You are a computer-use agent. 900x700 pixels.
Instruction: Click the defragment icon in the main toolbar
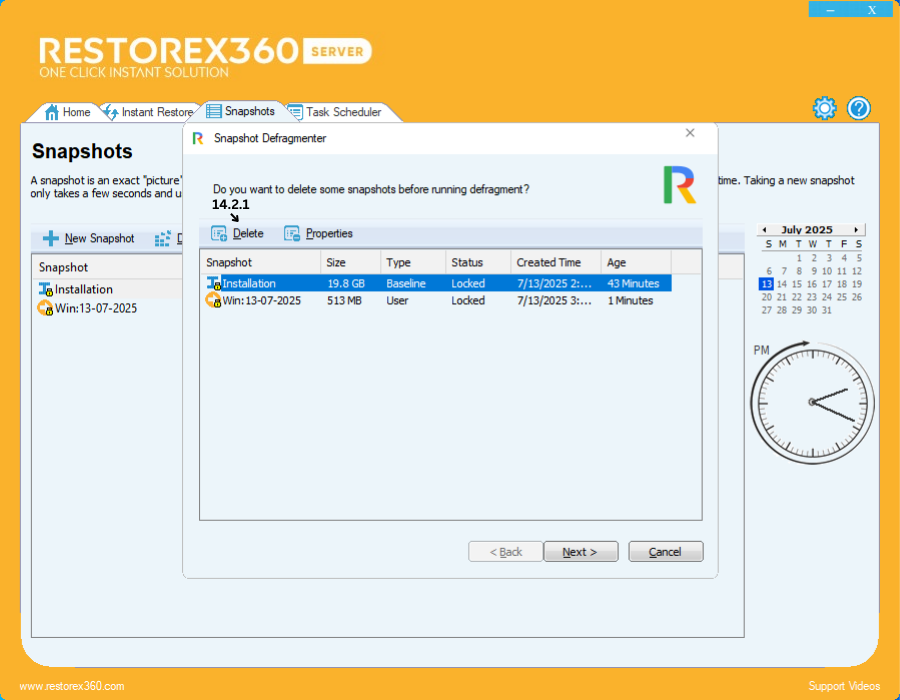(162, 238)
